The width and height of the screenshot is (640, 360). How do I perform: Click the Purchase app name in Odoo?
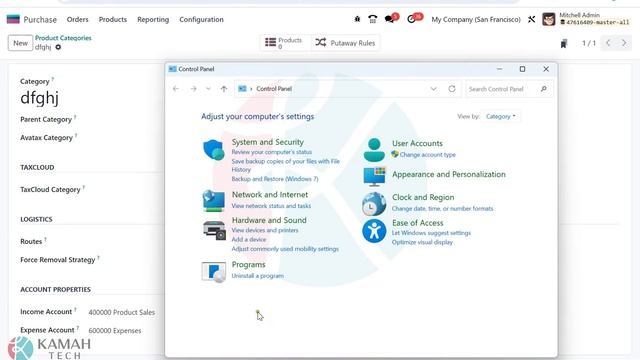40,19
